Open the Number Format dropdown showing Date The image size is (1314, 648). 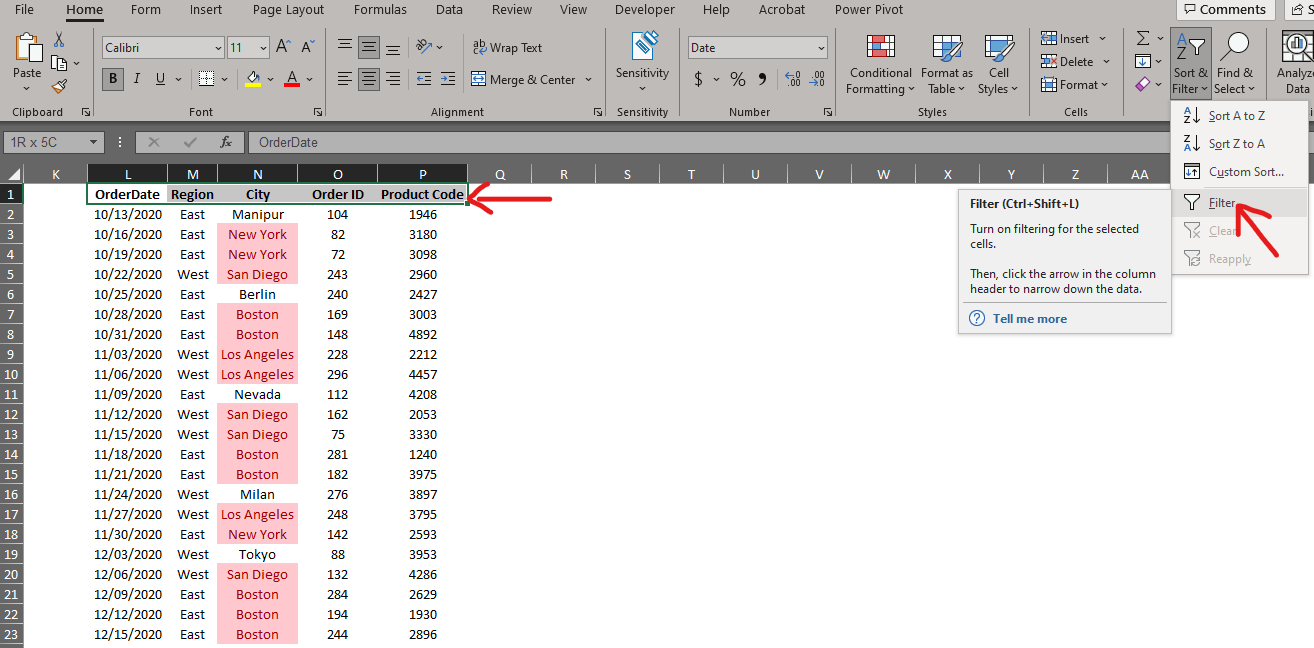(x=756, y=47)
